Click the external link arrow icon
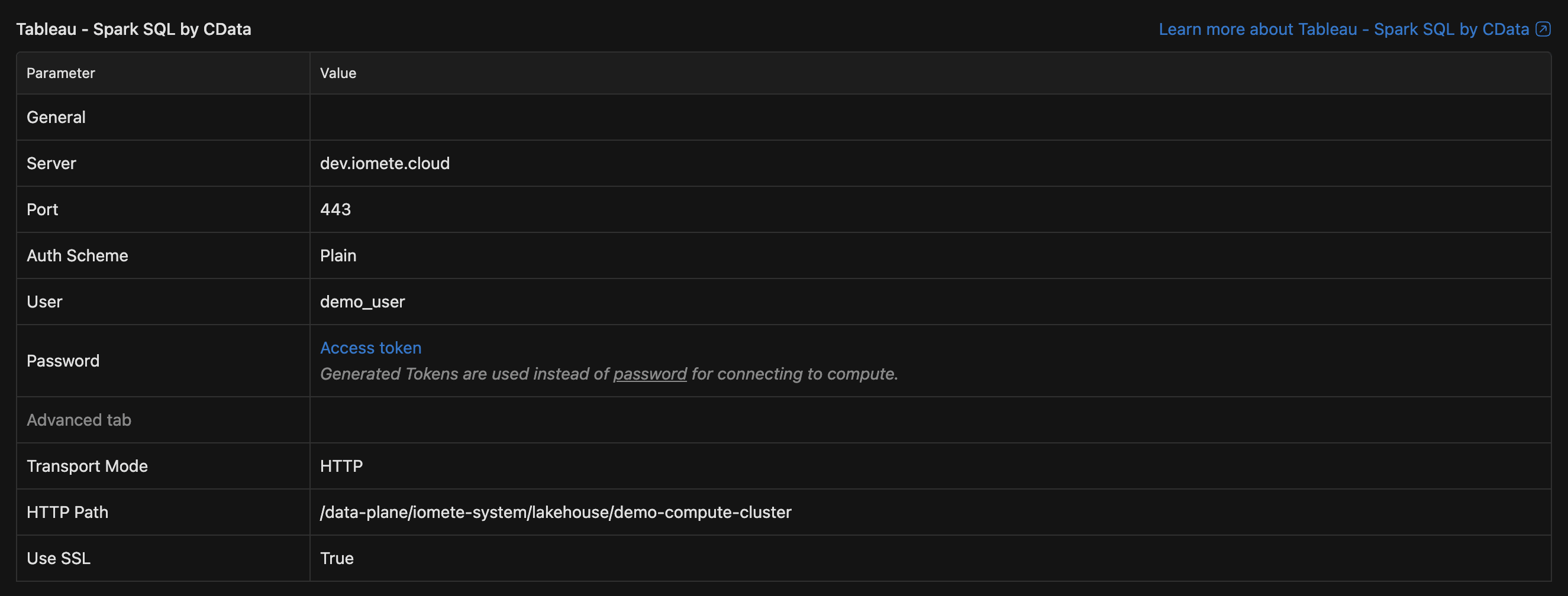 1543,29
